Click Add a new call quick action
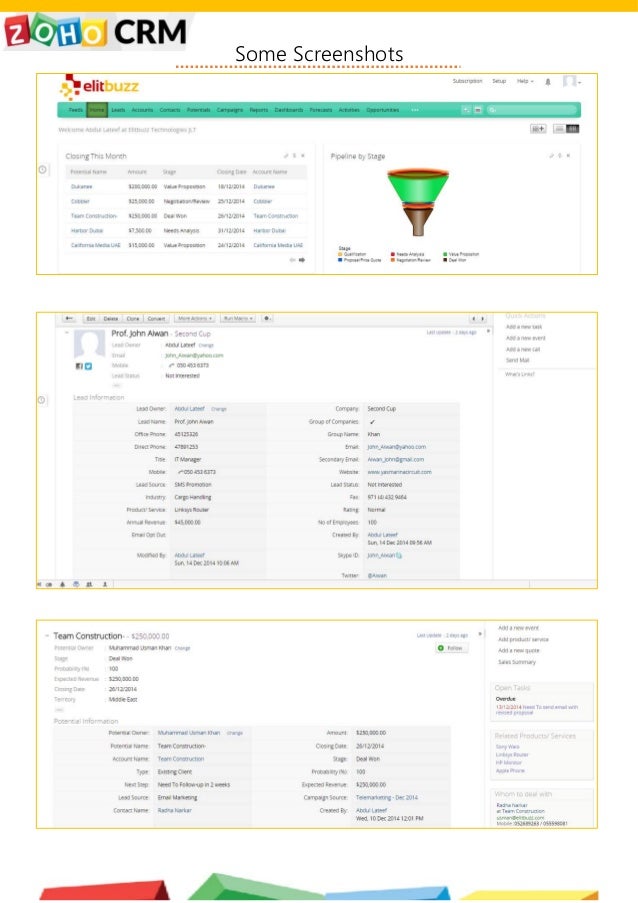The width and height of the screenshot is (638, 903). tap(523, 350)
